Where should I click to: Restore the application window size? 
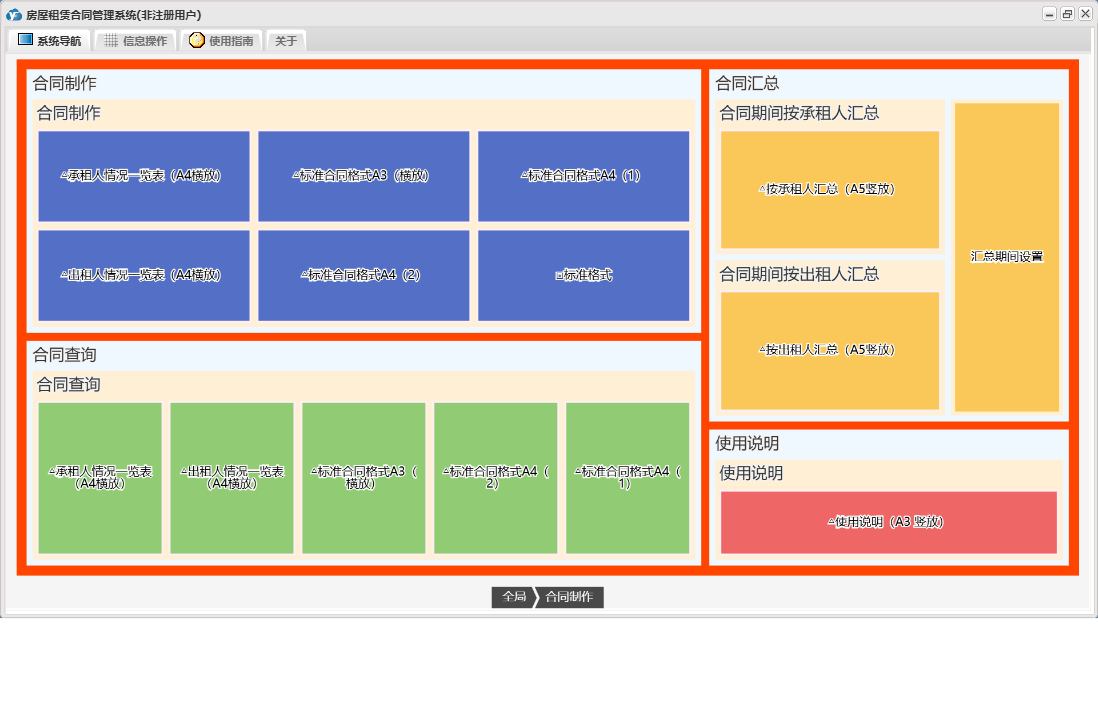tap(1067, 14)
